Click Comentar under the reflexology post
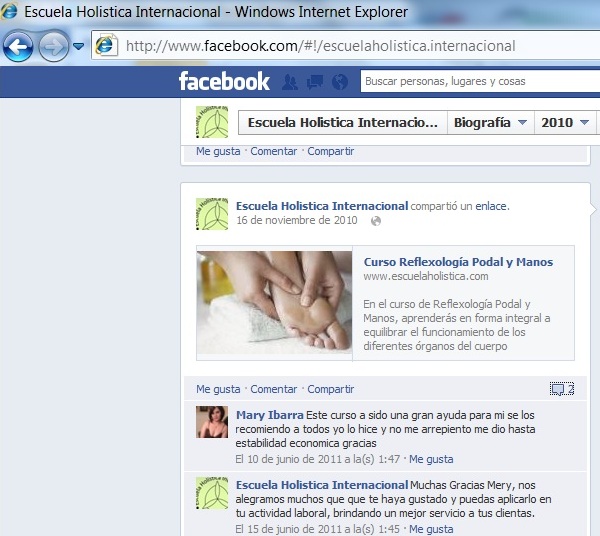This screenshot has width=600, height=536. click(274, 389)
